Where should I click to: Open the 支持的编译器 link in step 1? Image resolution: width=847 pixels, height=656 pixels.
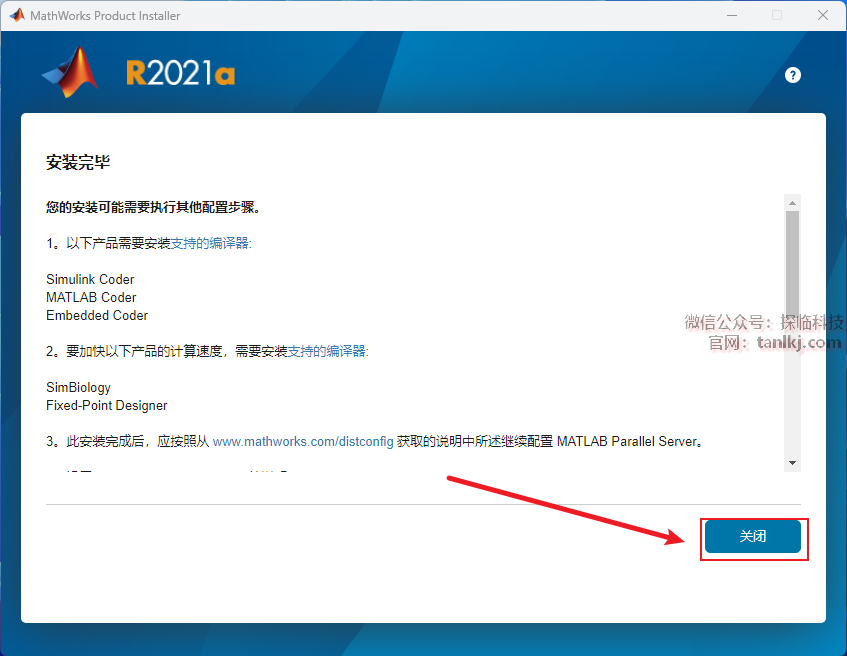[210, 243]
